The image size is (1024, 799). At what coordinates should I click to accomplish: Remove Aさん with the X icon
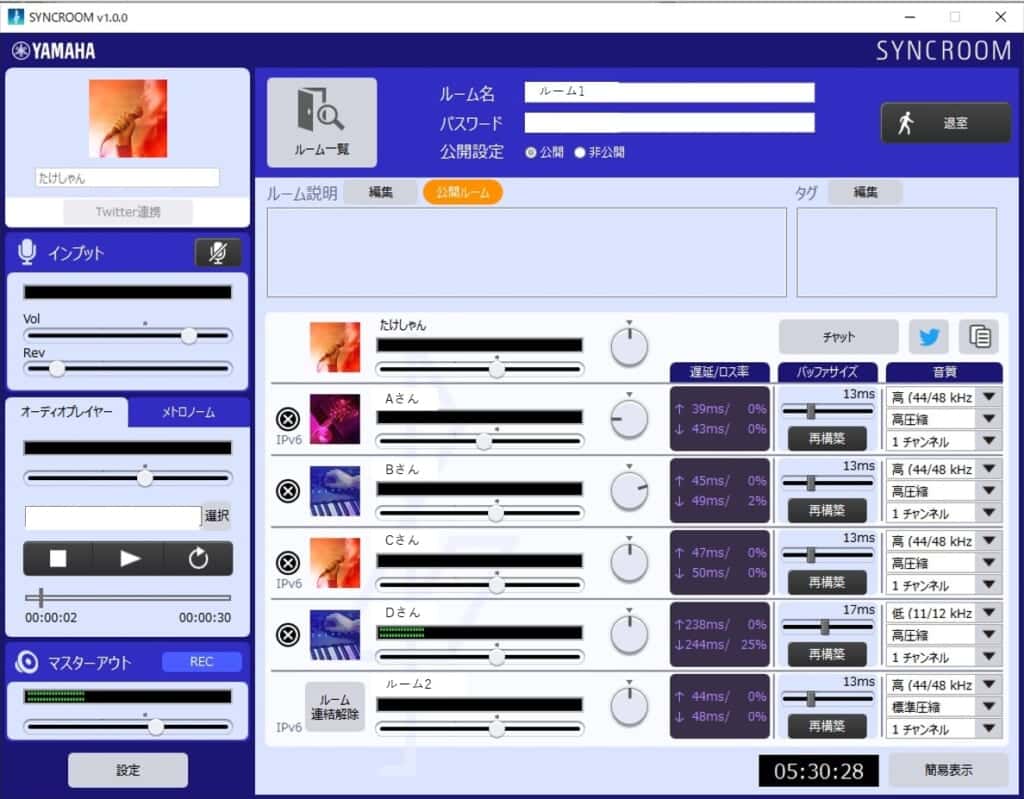point(288,419)
